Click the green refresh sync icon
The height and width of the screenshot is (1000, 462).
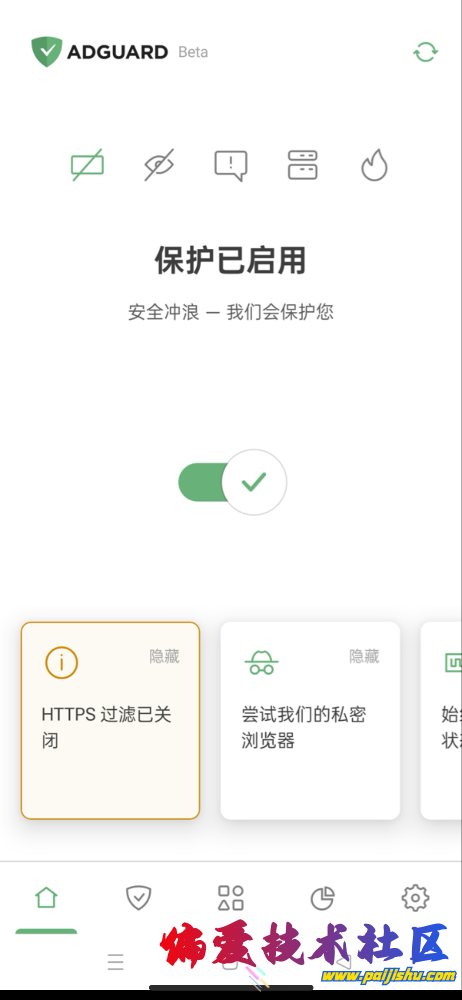click(x=426, y=52)
